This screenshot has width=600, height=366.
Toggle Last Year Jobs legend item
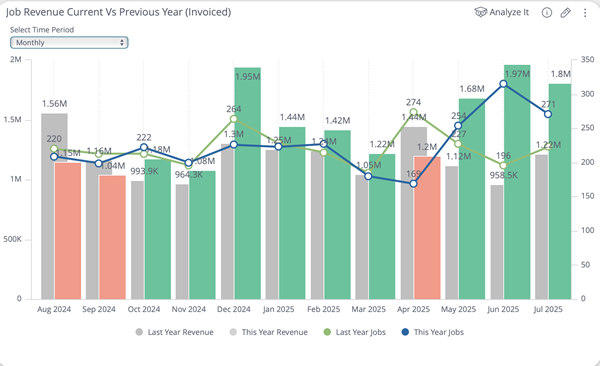(354, 332)
